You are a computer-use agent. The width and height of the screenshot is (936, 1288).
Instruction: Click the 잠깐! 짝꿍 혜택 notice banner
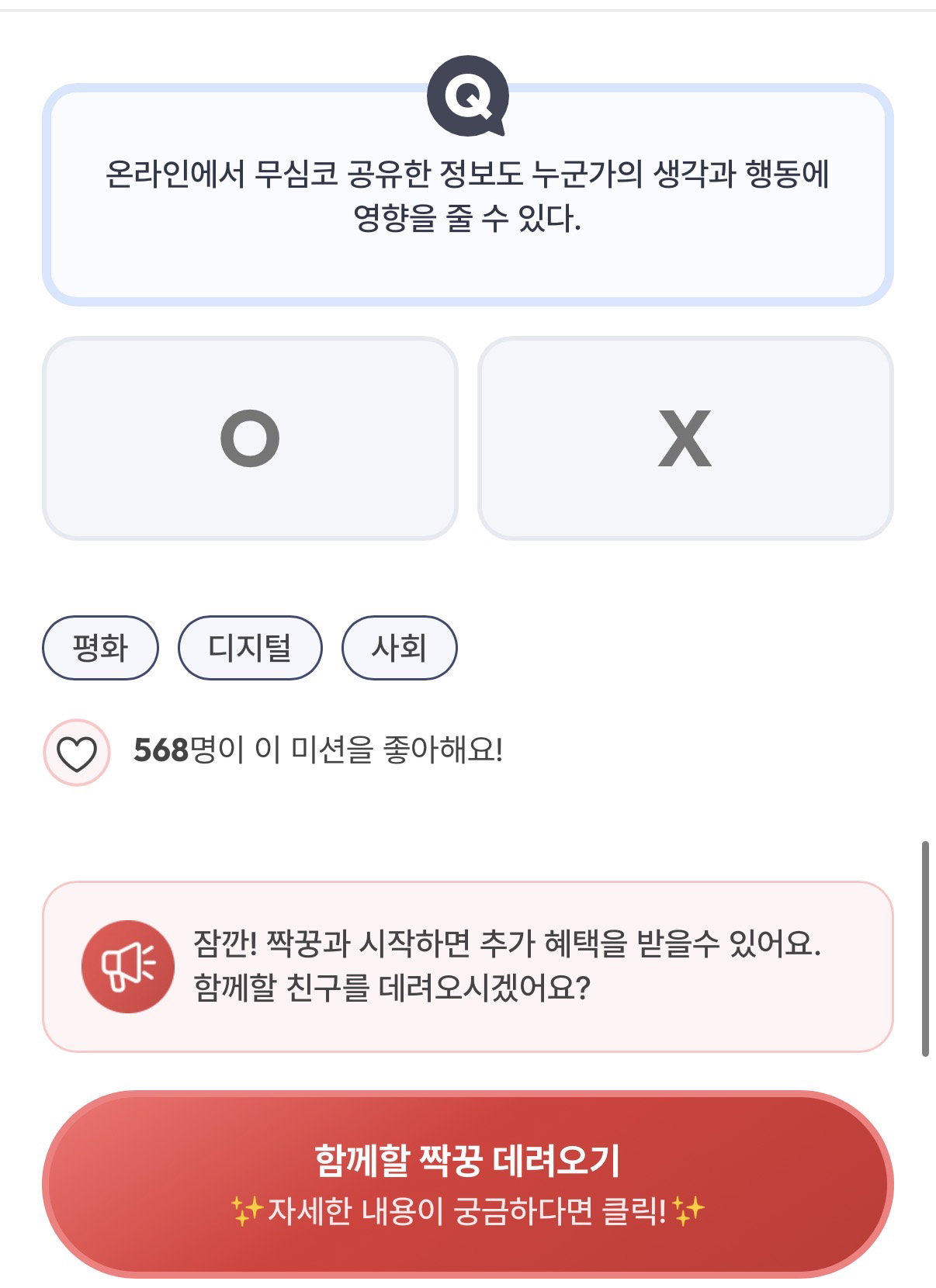tap(468, 967)
